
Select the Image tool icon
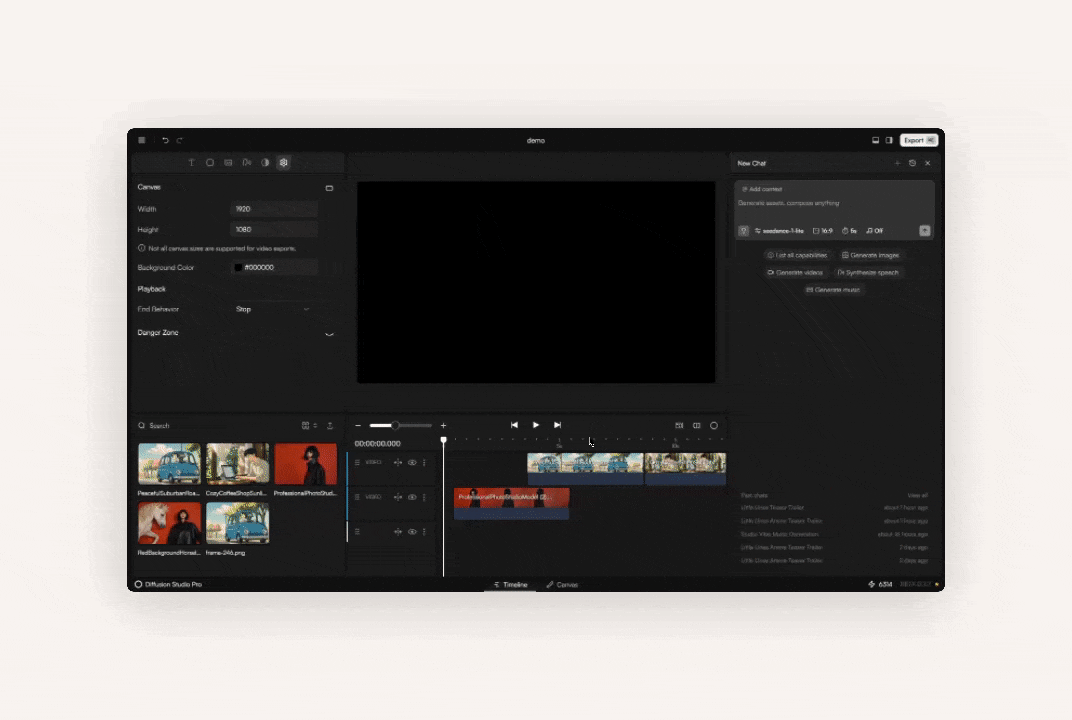coord(228,163)
